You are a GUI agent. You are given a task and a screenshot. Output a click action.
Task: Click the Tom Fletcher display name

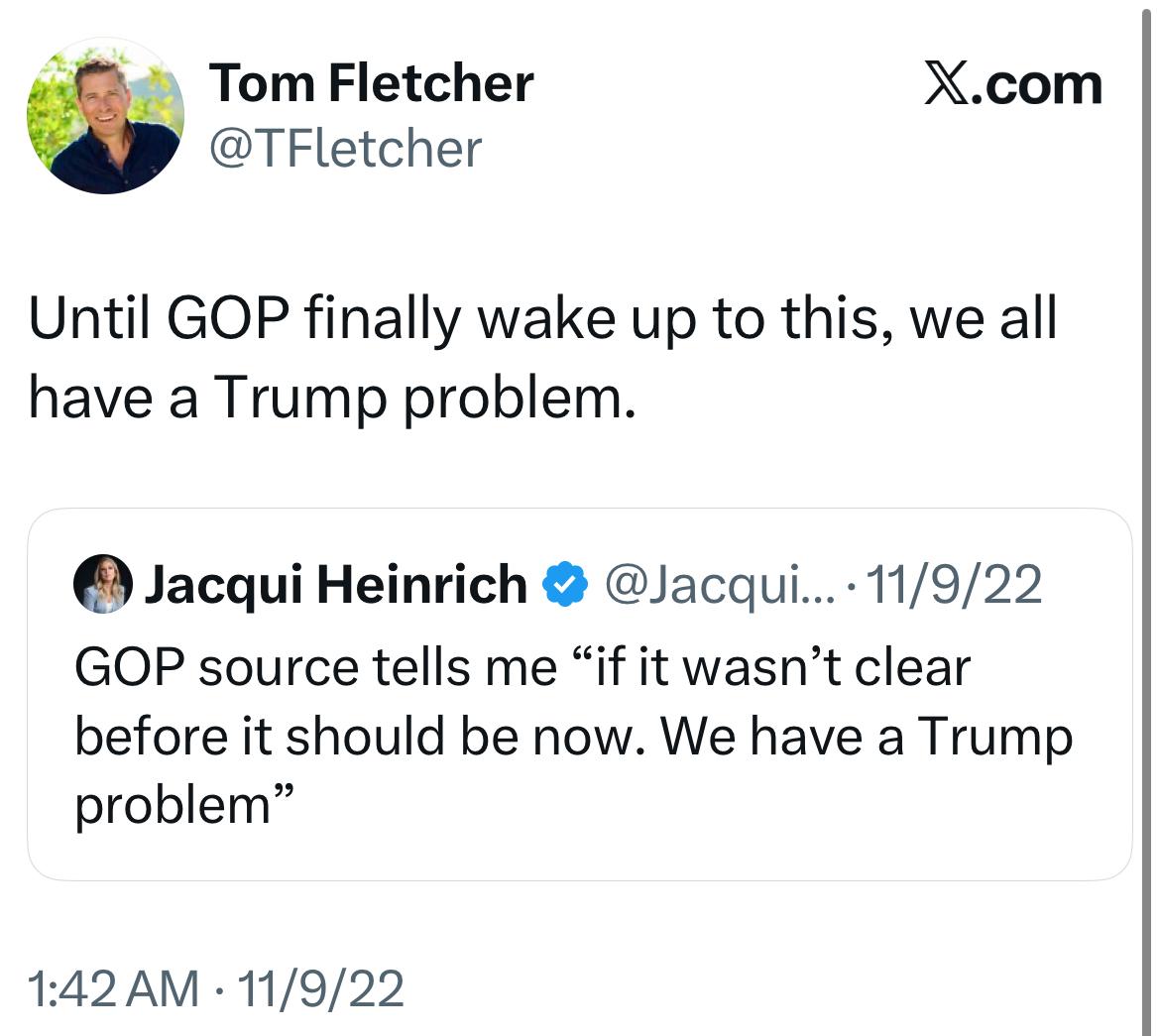[371, 82]
